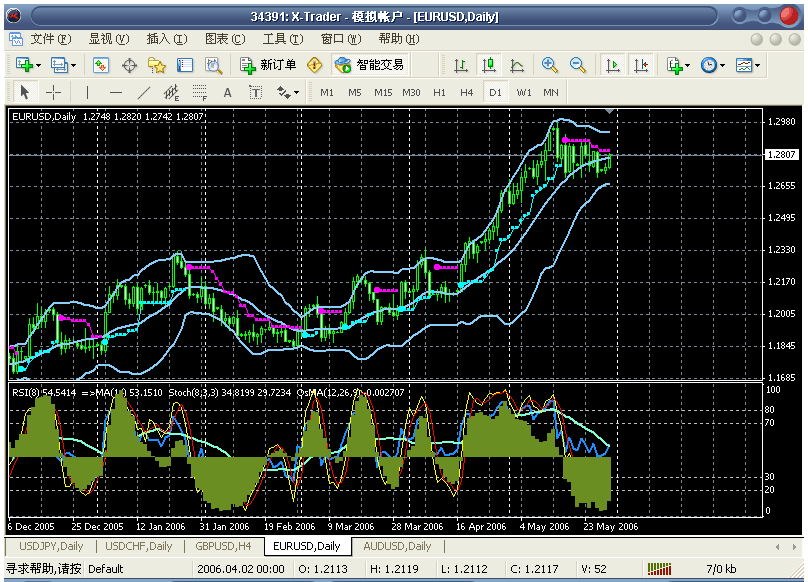Draw a trendline with the line tool
This screenshot has height=582, width=808.
click(143, 92)
